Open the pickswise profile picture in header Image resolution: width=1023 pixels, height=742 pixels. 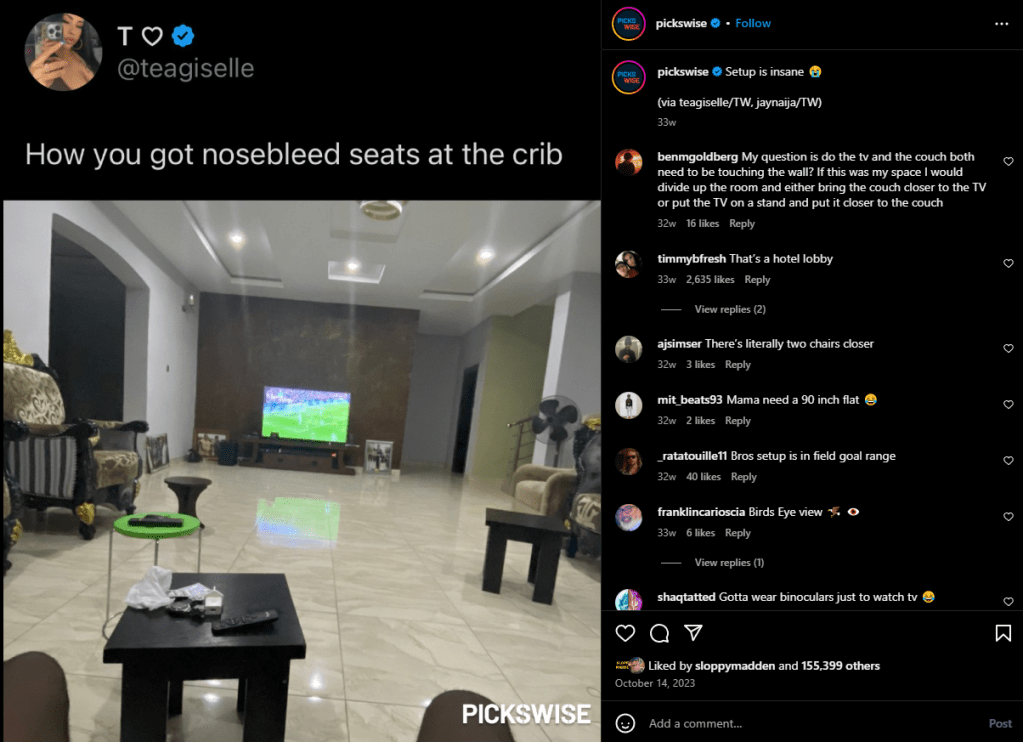[x=628, y=23]
